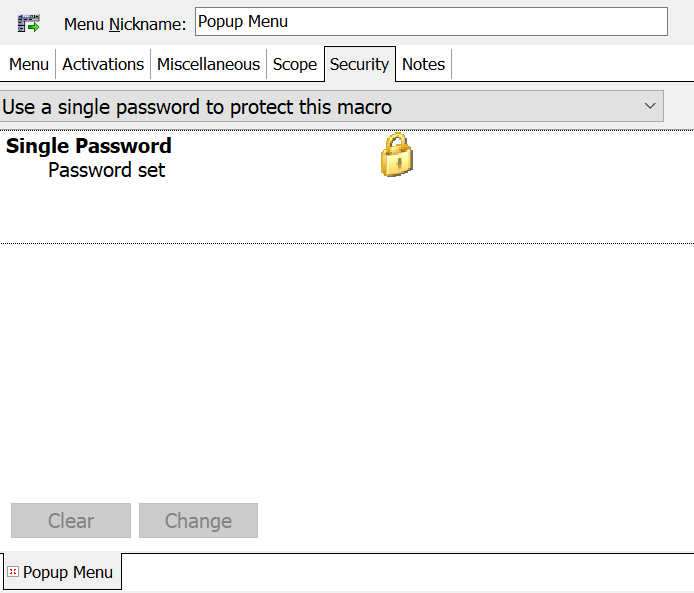Screen dimensions: 694x593
Task: Go to the Miscellaneous tab
Action: 208,64
